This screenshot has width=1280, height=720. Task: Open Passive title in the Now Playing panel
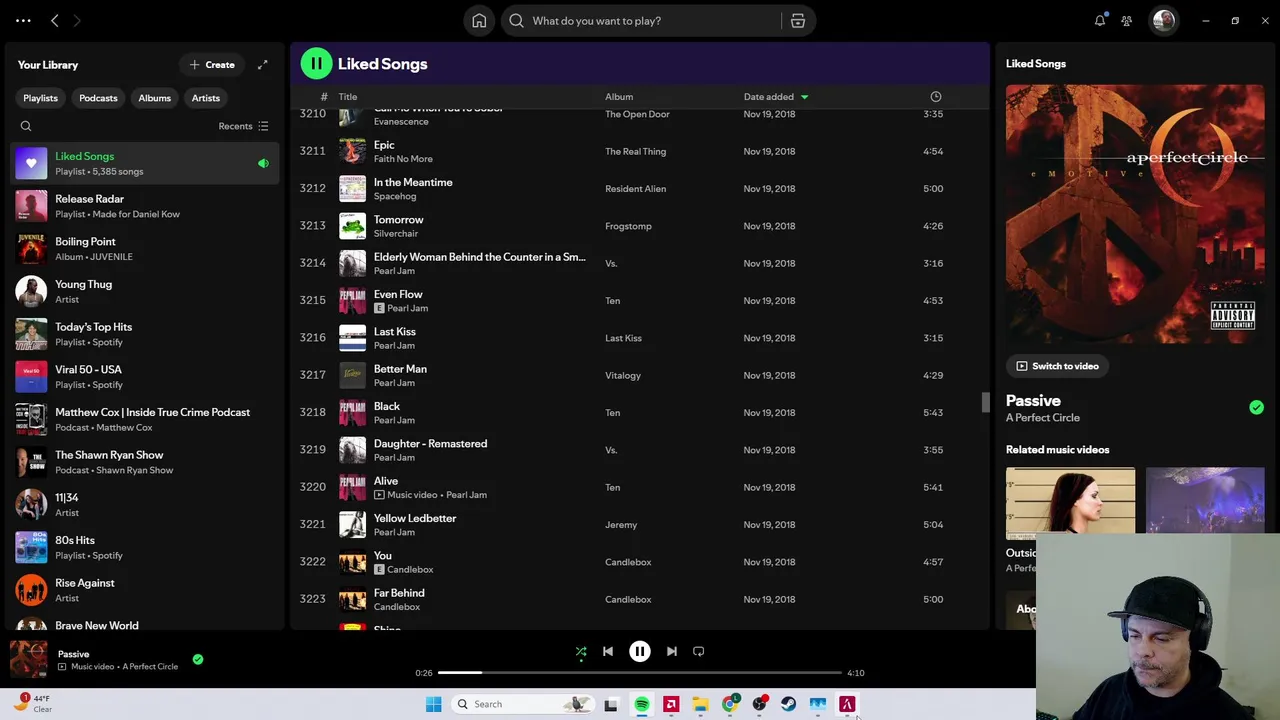[1033, 400]
